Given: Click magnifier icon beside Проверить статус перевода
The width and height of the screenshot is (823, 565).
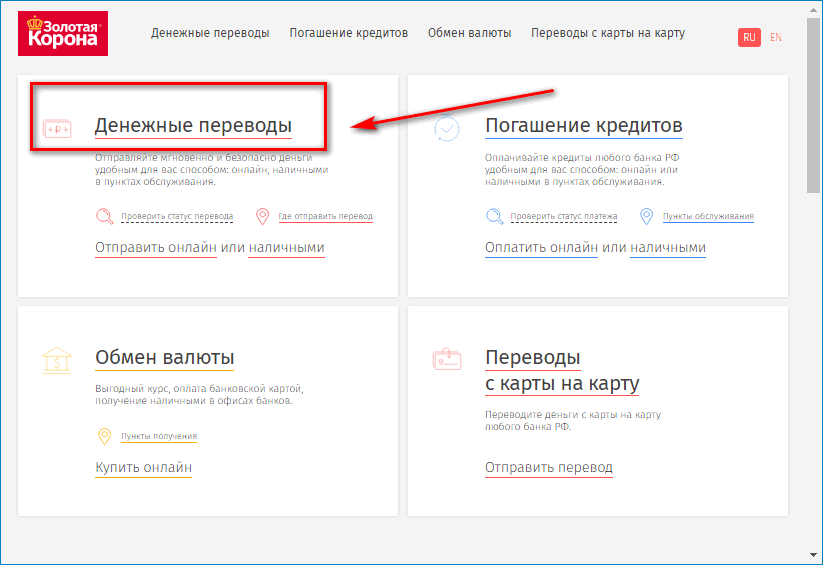Looking at the screenshot, I should (104, 216).
